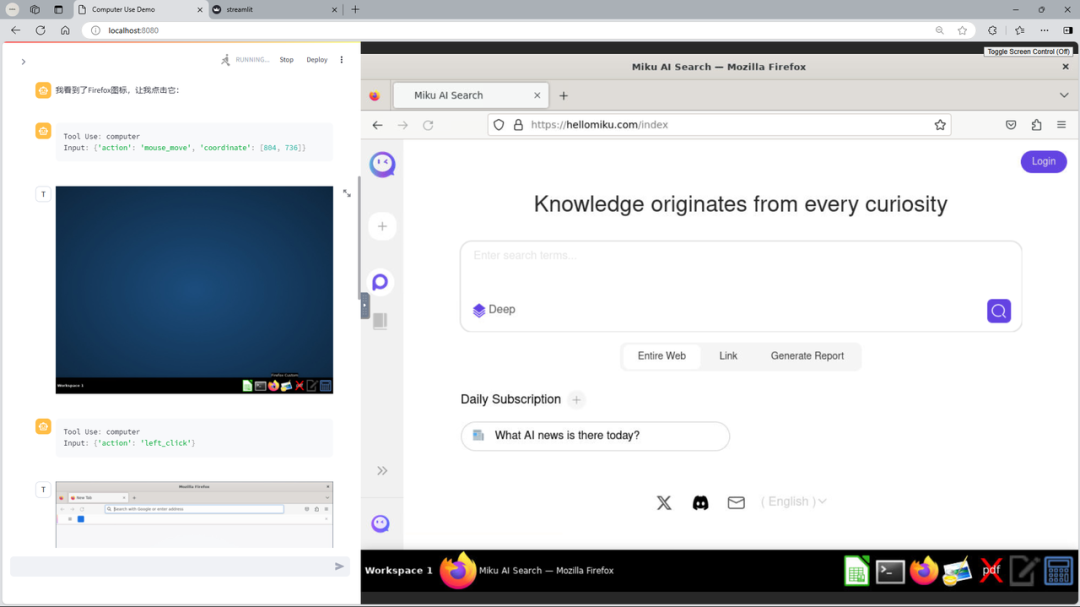Toggle Screen Control (Off) button

click(x=1027, y=51)
